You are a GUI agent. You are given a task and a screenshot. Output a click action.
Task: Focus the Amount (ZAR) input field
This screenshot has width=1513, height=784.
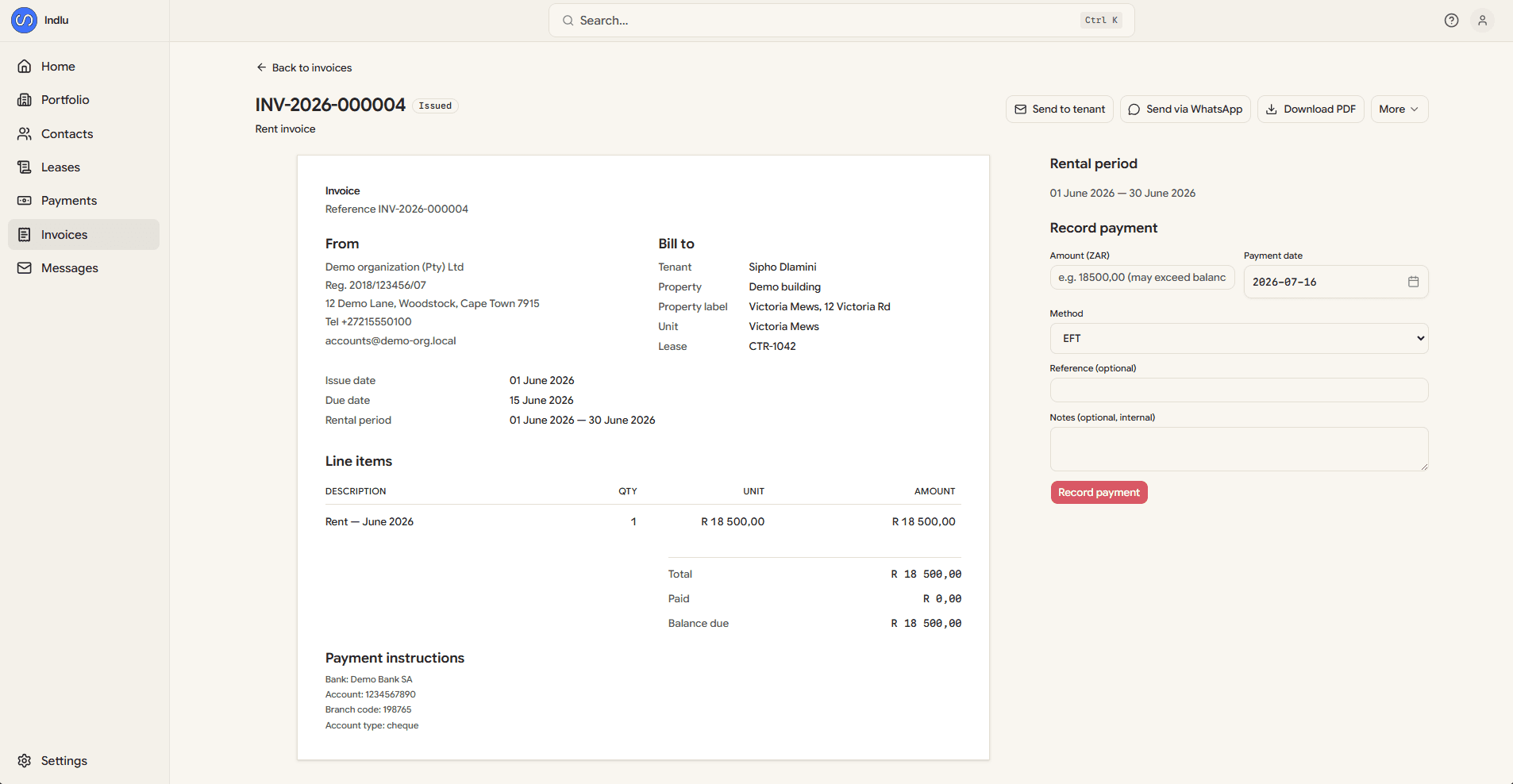[x=1141, y=278]
